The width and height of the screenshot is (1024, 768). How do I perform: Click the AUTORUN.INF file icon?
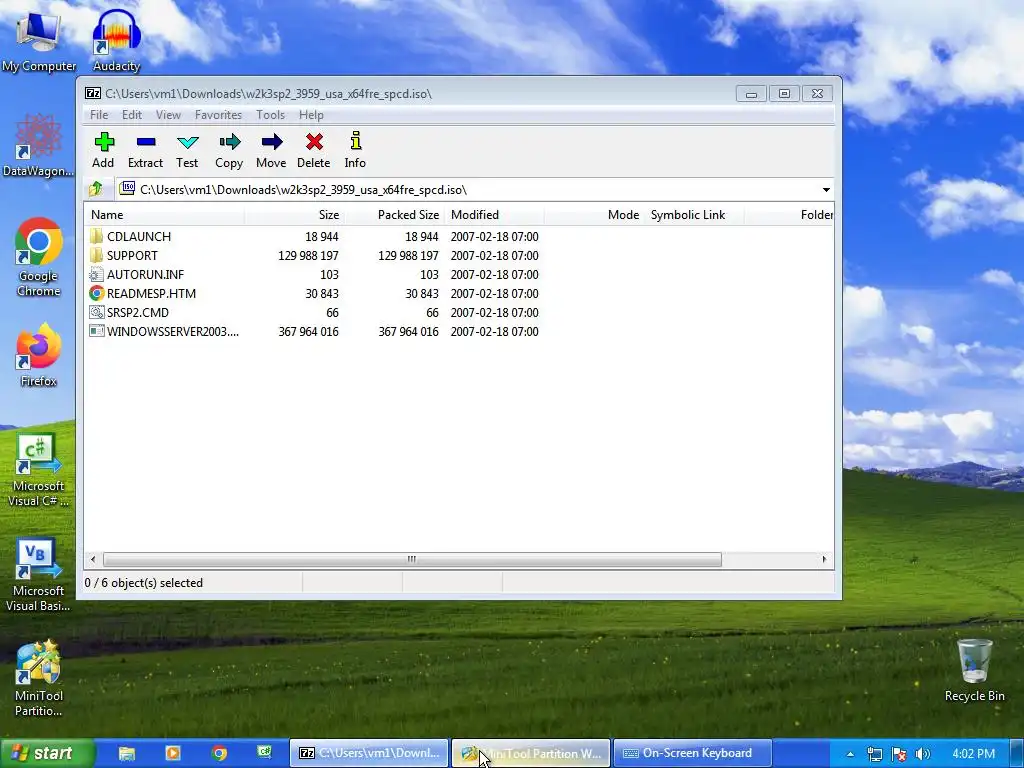click(x=97, y=274)
